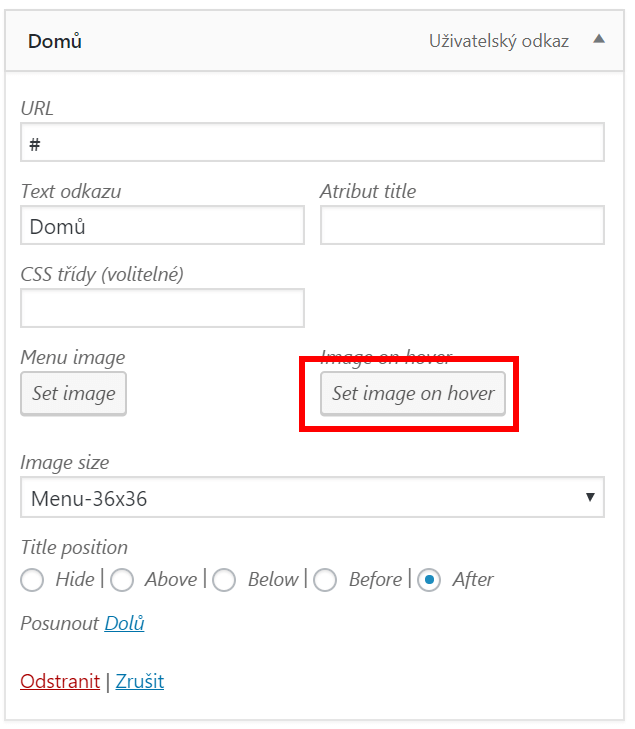Select the Before title position radio
This screenshot has height=729, width=635.
325,580
